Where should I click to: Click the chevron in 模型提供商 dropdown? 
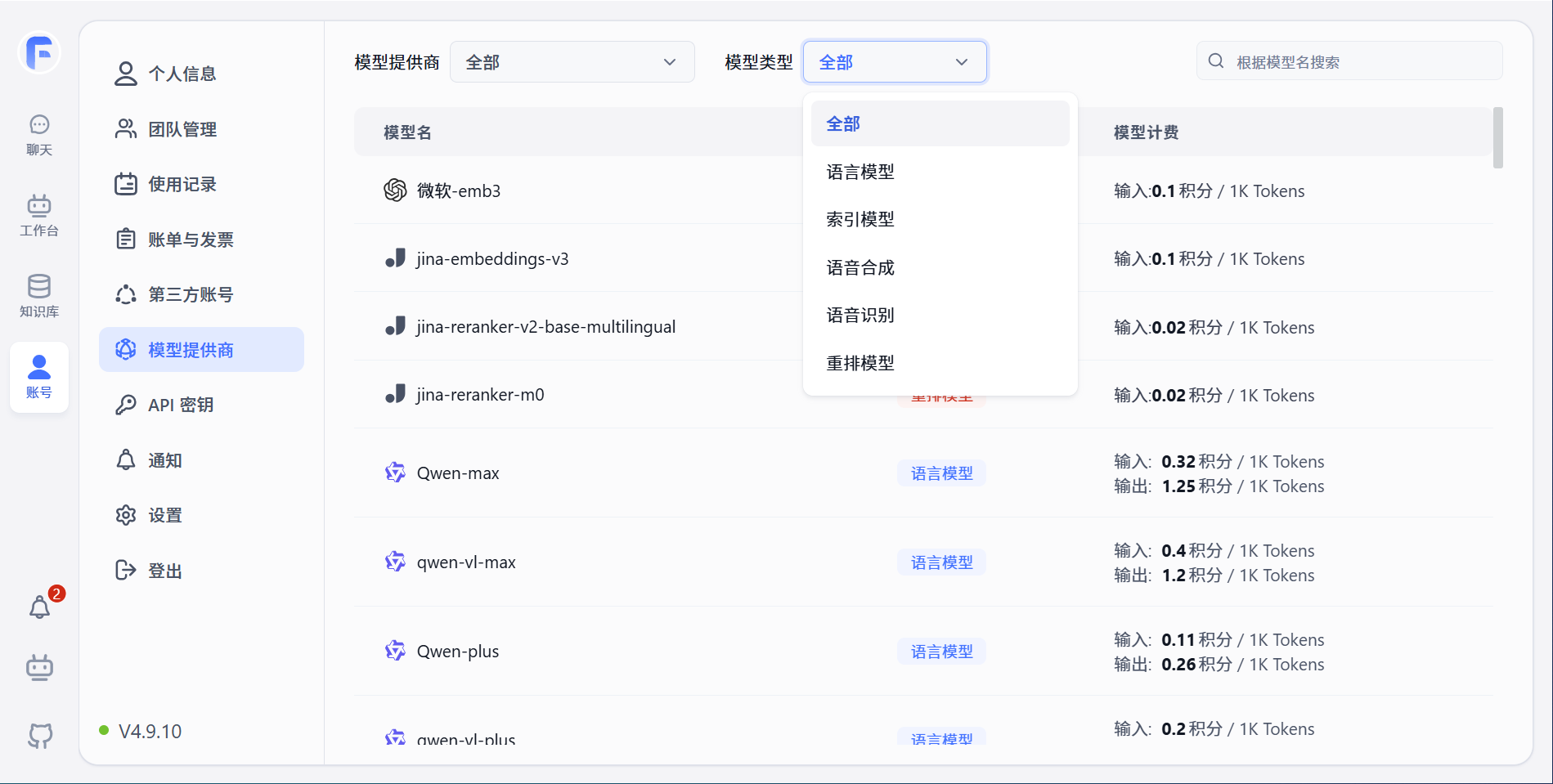670,62
